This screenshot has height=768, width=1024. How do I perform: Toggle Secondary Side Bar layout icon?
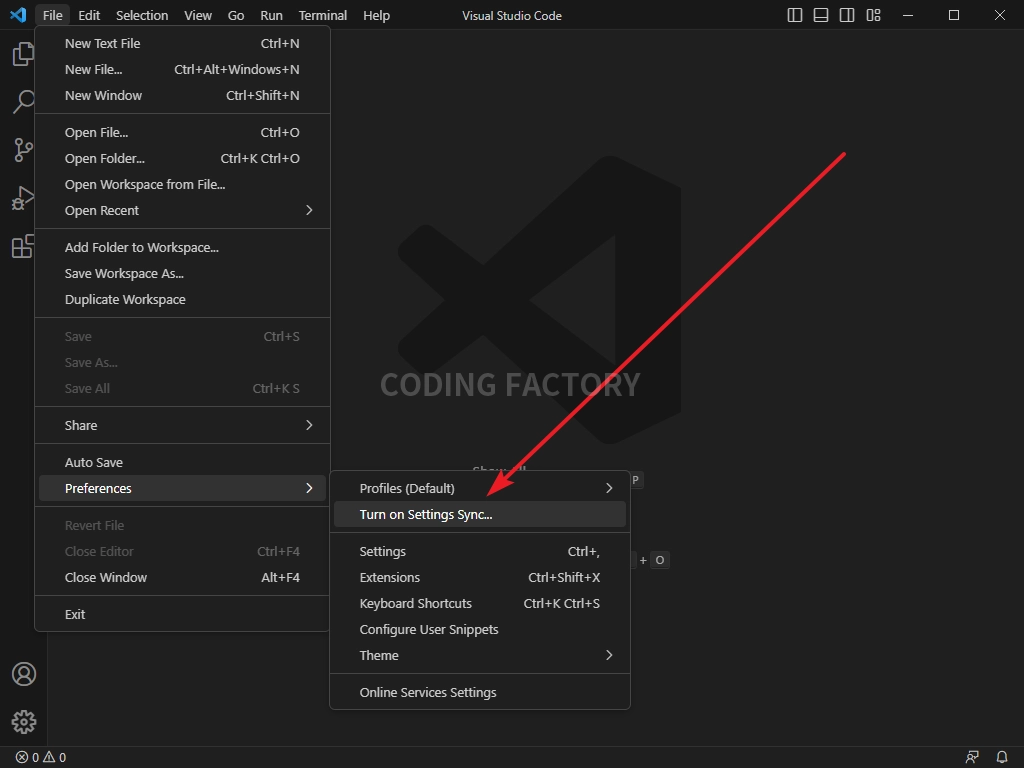[x=847, y=15]
